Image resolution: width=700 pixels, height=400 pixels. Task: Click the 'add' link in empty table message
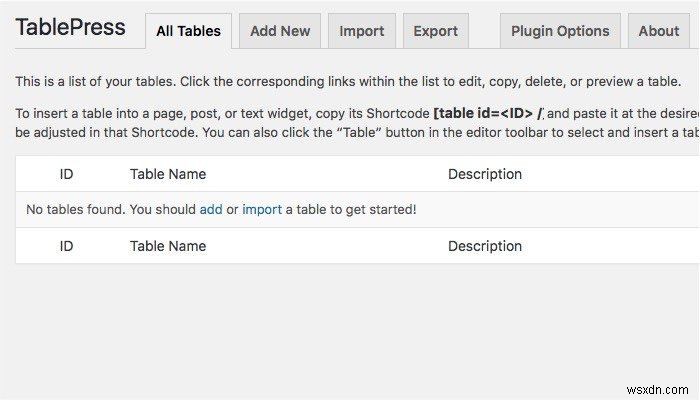pos(211,210)
